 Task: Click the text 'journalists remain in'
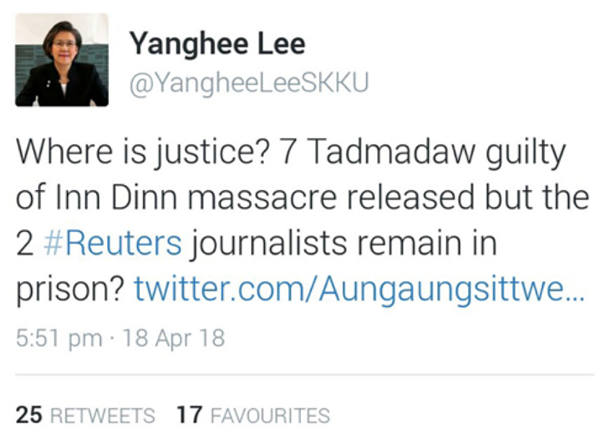[343, 244]
